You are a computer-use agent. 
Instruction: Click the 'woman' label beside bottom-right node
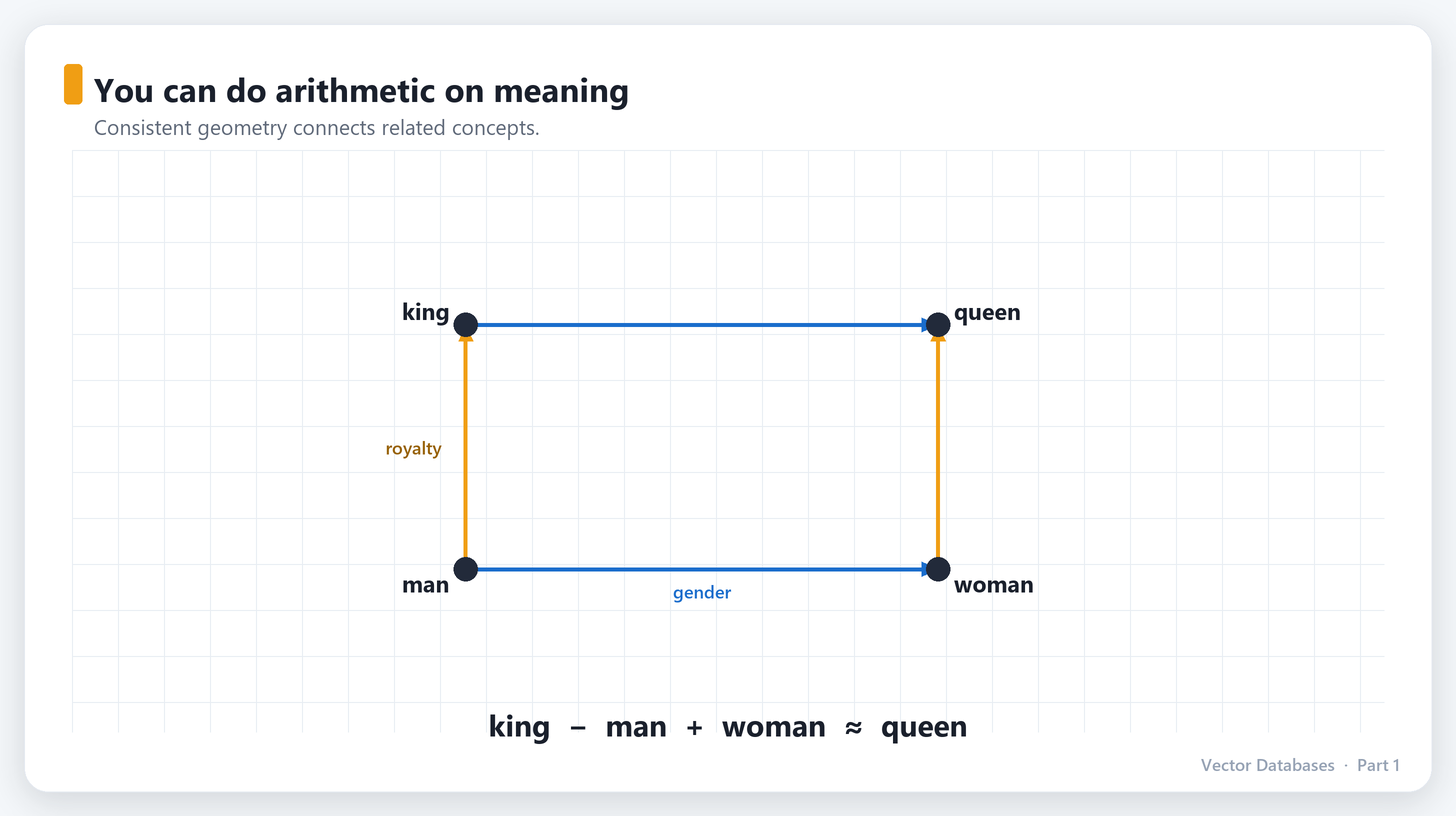pos(994,585)
